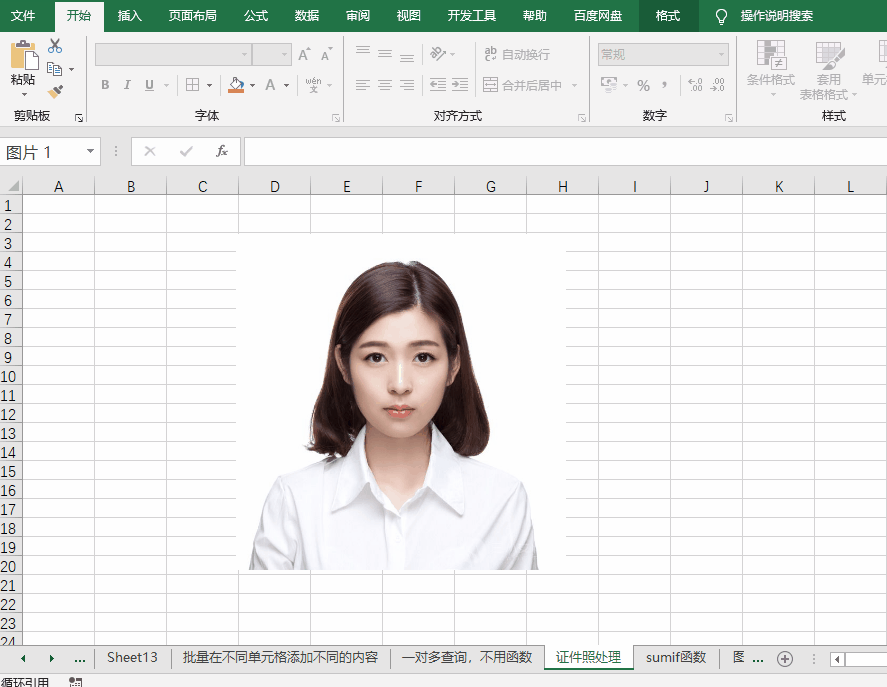
Task: Switch to the 公式 tab
Action: tap(256, 15)
